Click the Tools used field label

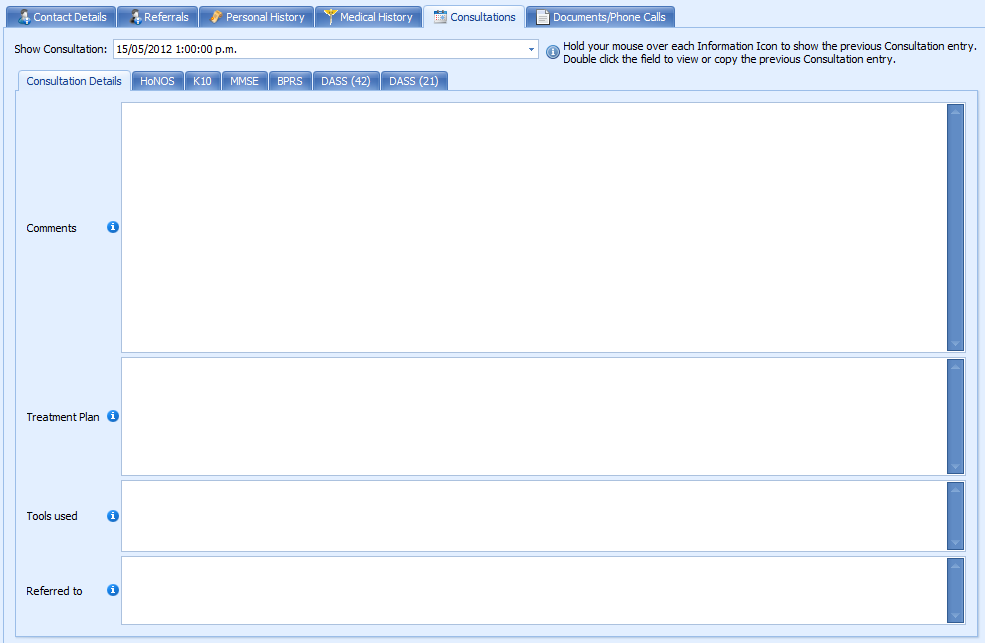(52, 516)
